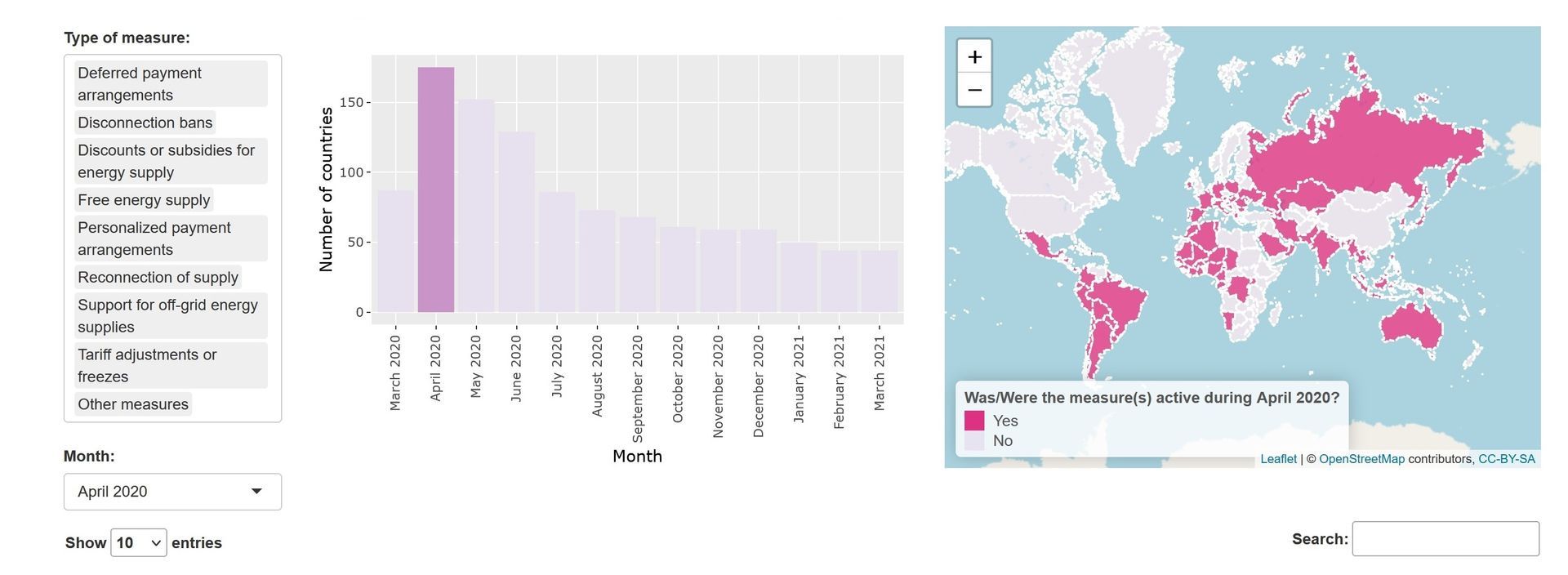1568x575 pixels.
Task: Zoom in on the map
Action: tap(974, 57)
